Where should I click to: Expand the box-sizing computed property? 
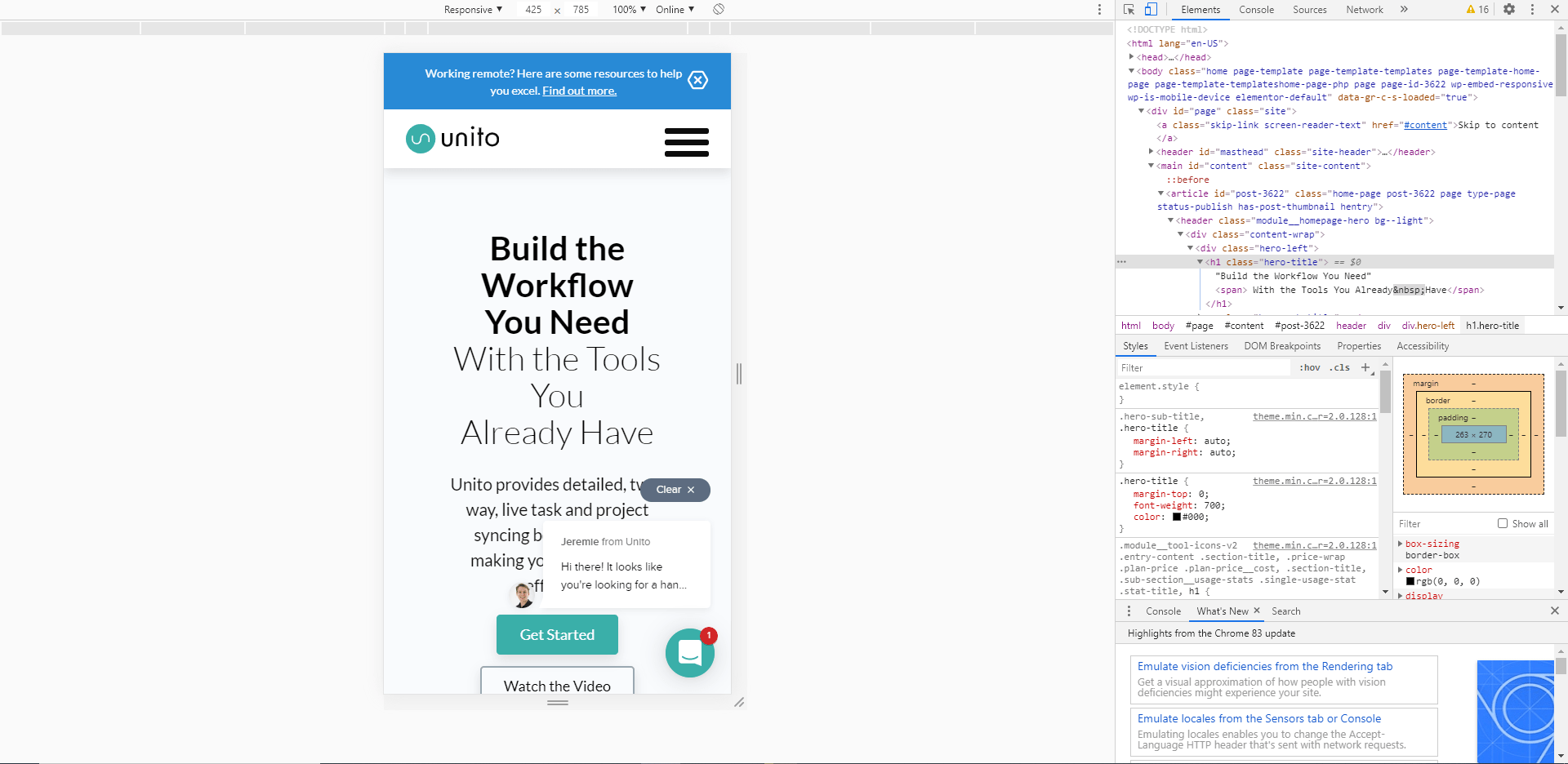(1401, 543)
